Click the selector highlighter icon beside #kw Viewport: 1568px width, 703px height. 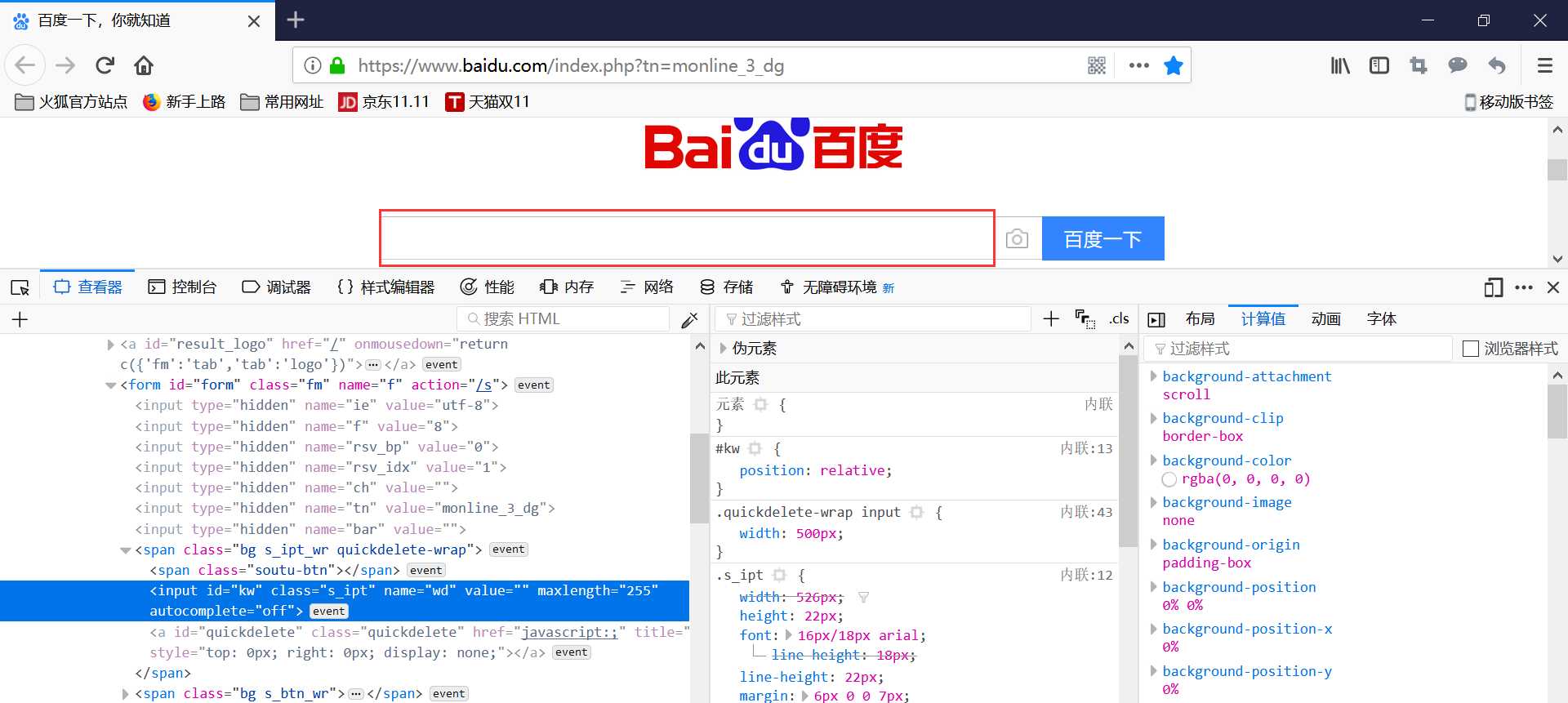[755, 448]
